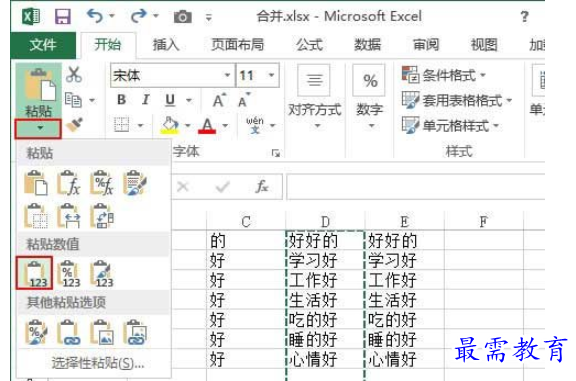The height and width of the screenshot is (381, 576).
Task: Open the borders dropdown arrow
Action: (140, 126)
